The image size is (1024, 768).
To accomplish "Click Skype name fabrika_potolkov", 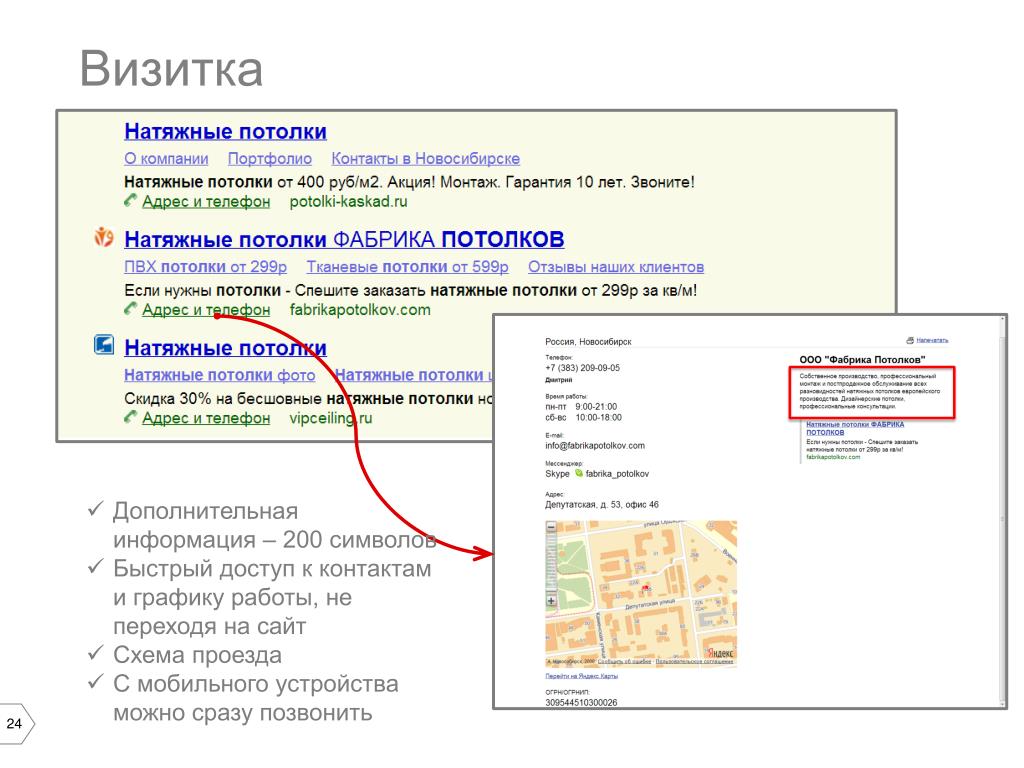I will tap(617, 473).
